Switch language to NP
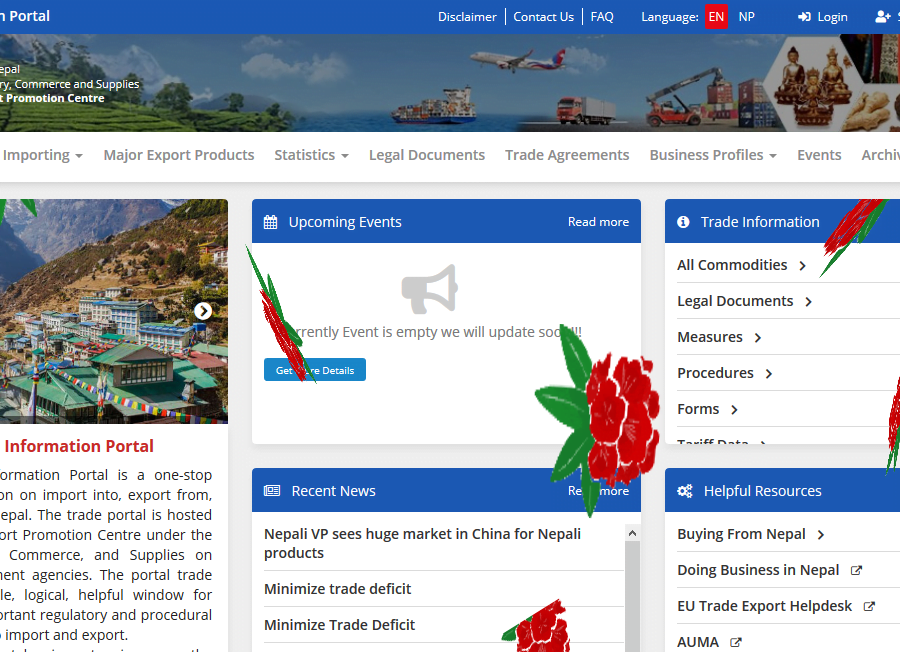The height and width of the screenshot is (652, 900). [747, 17]
